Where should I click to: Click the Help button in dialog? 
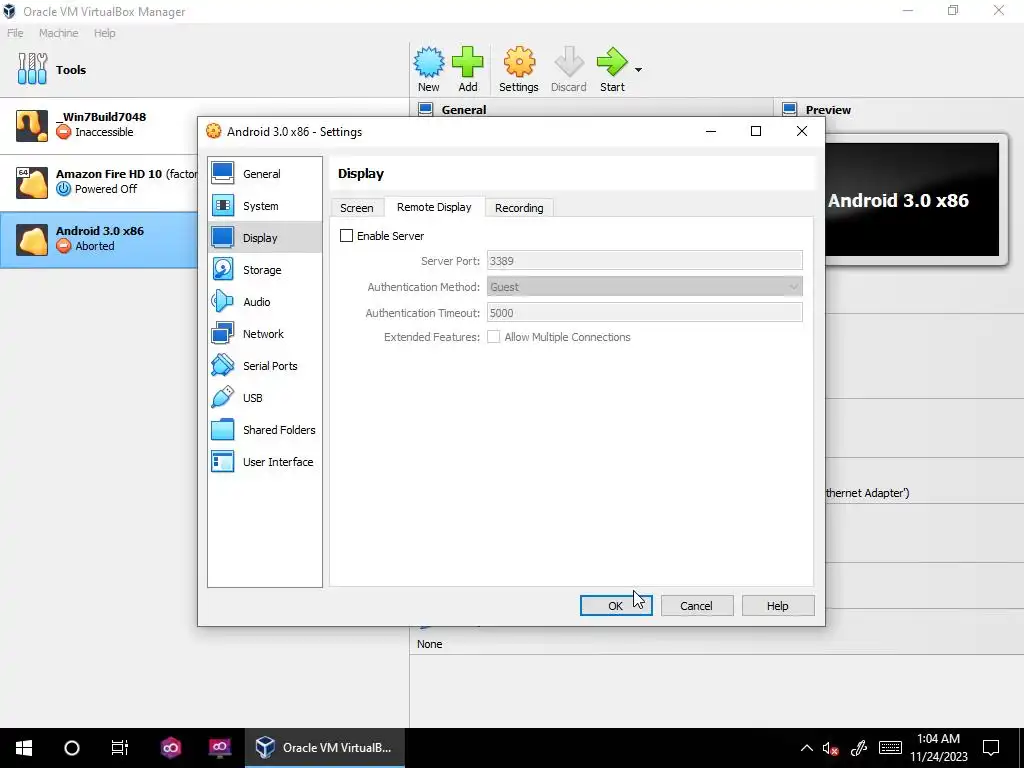coord(778,605)
